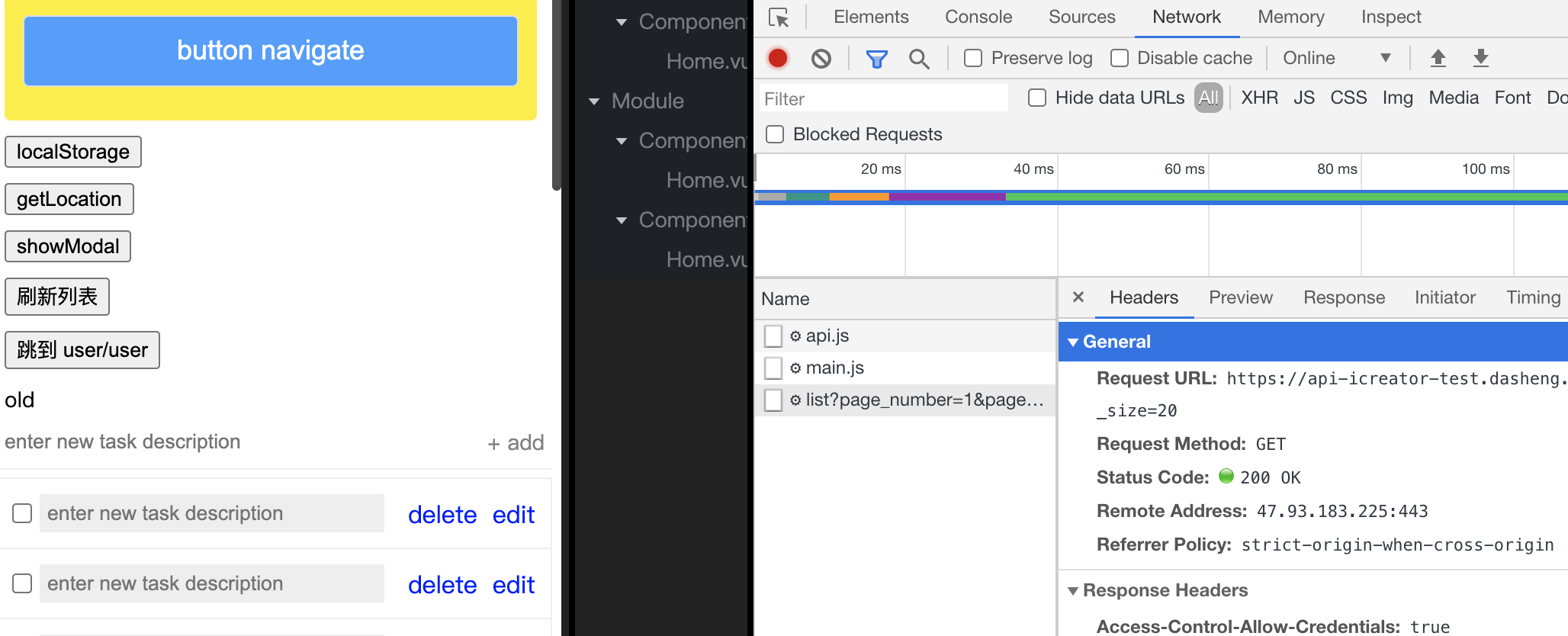Focus the top new task description input
This screenshot has height=636, width=1568.
click(240, 442)
